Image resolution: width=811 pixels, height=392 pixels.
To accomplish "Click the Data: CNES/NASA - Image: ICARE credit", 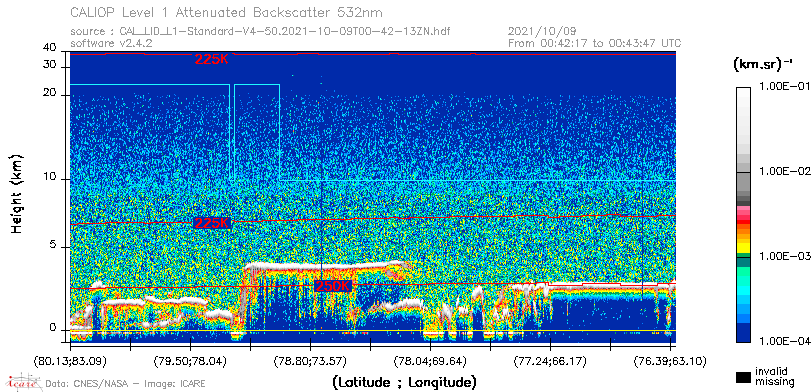I will (126, 384).
